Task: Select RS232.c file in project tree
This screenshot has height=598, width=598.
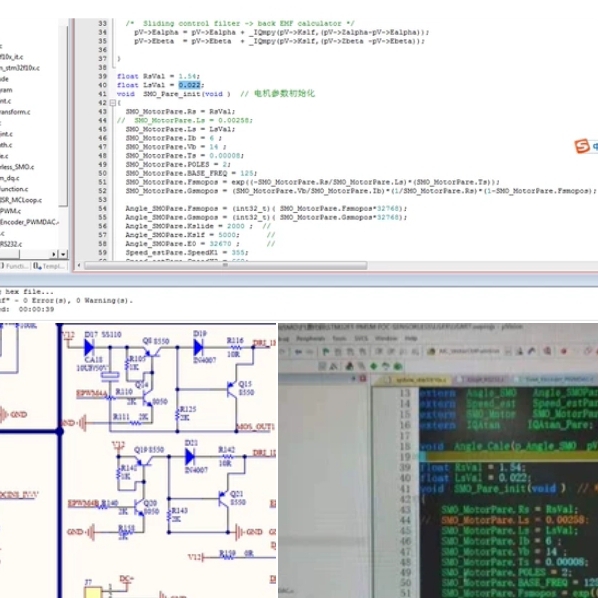Action: pos(11,244)
